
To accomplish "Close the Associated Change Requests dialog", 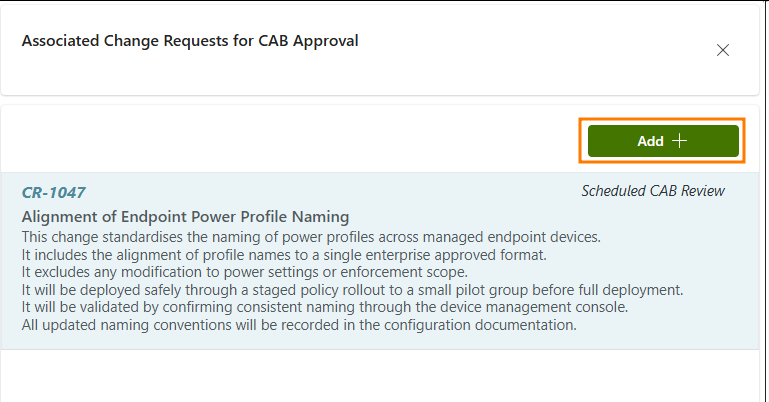I will tap(723, 50).
